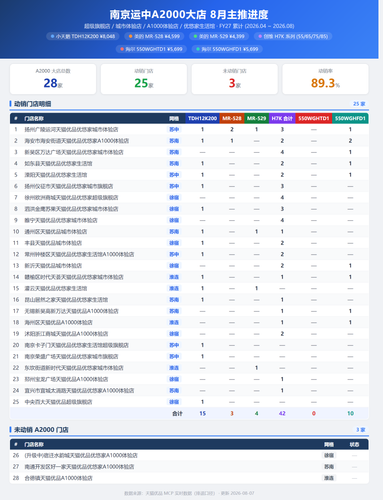Viewport: 383px width, 500px height.
Task: Click the 550WGHFD1 value 2 in row 2
Action: [350, 141]
